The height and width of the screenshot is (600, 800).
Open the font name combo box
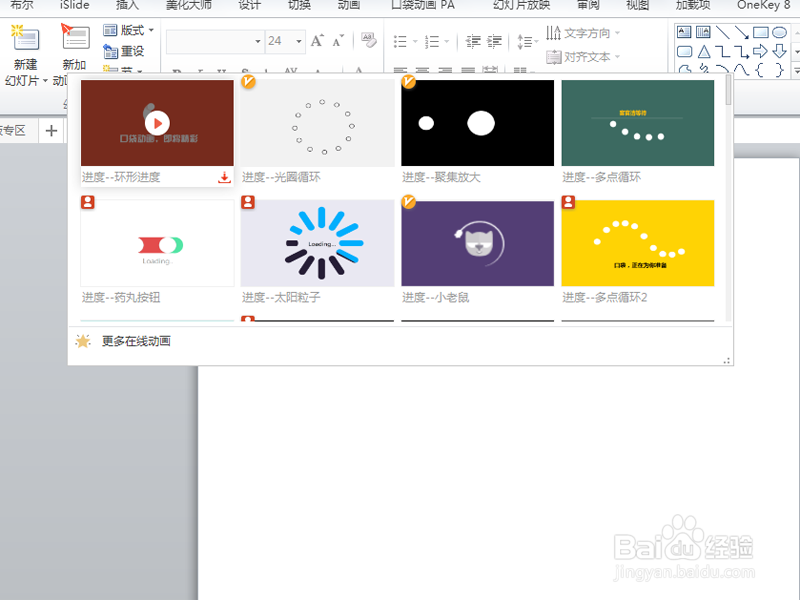coord(215,41)
